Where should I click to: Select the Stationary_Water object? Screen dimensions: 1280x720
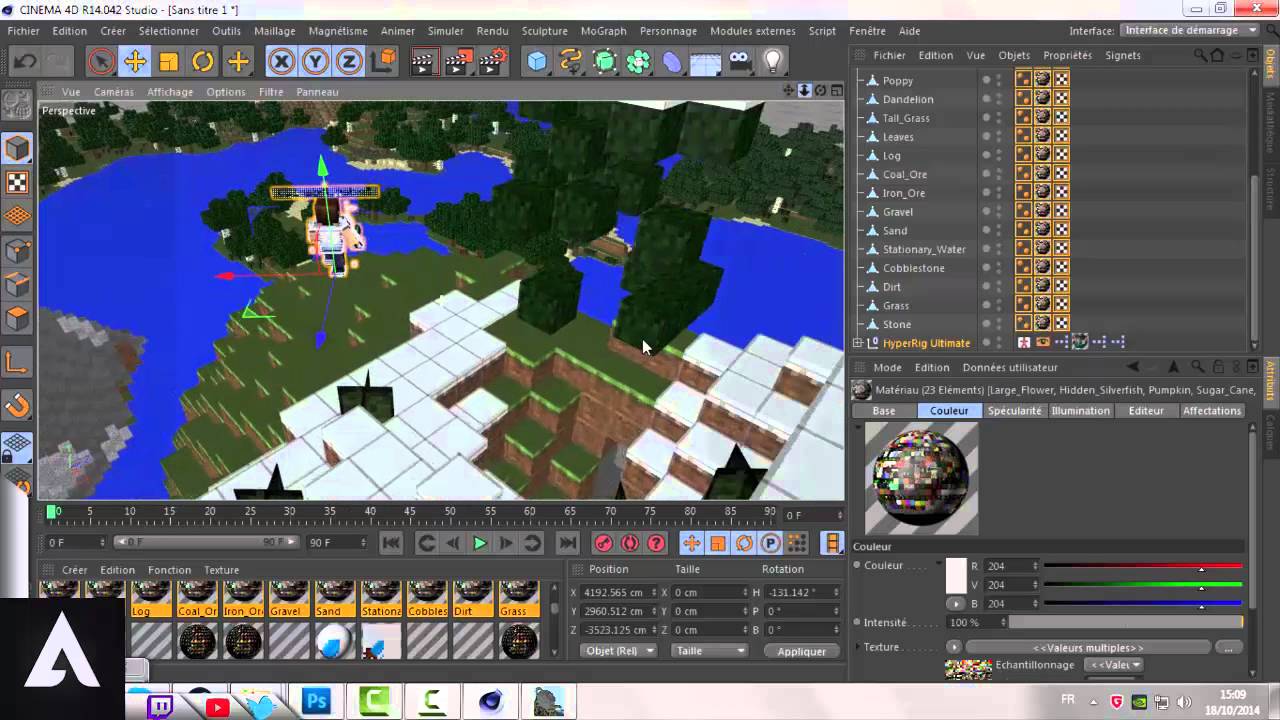tap(924, 249)
